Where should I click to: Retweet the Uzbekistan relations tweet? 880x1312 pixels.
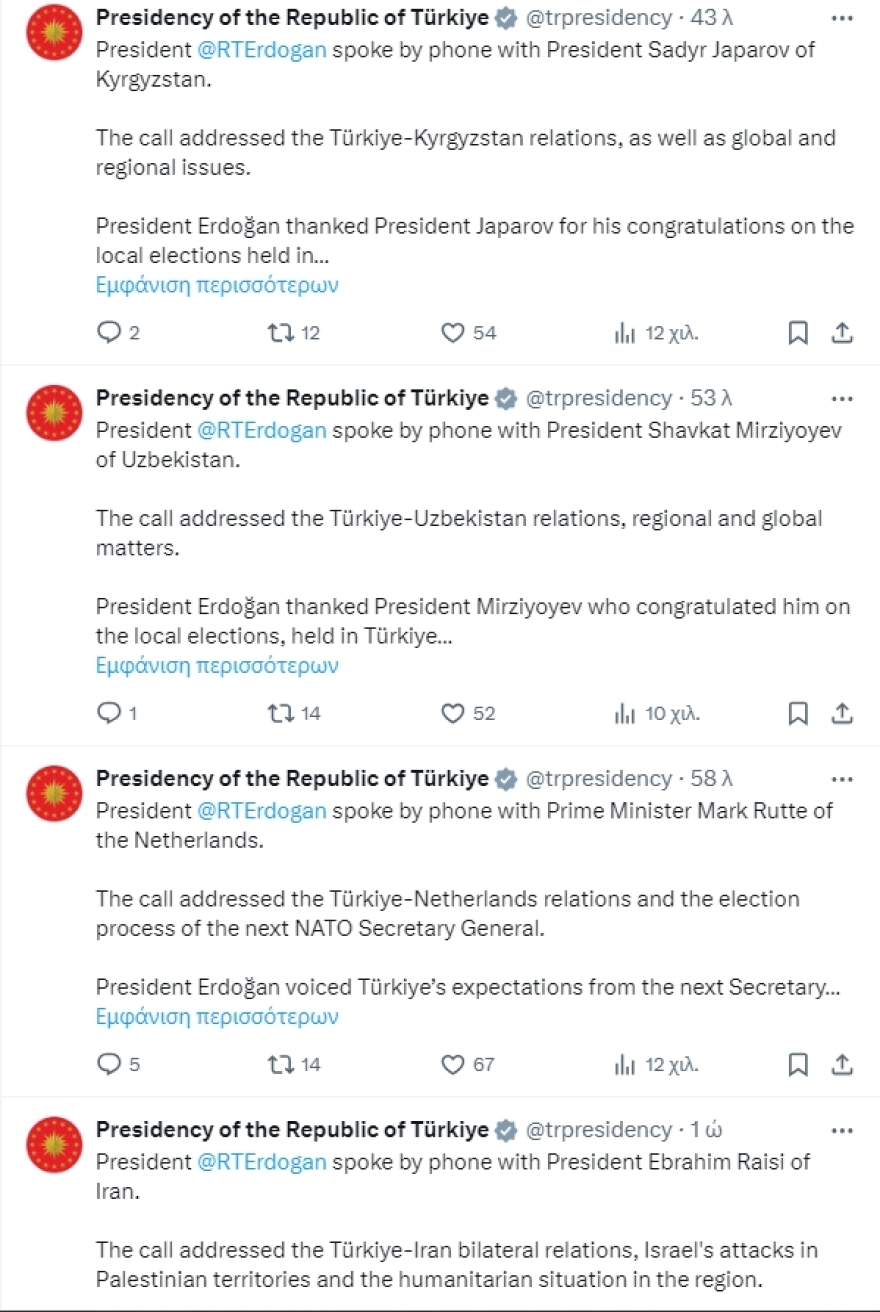tap(281, 713)
